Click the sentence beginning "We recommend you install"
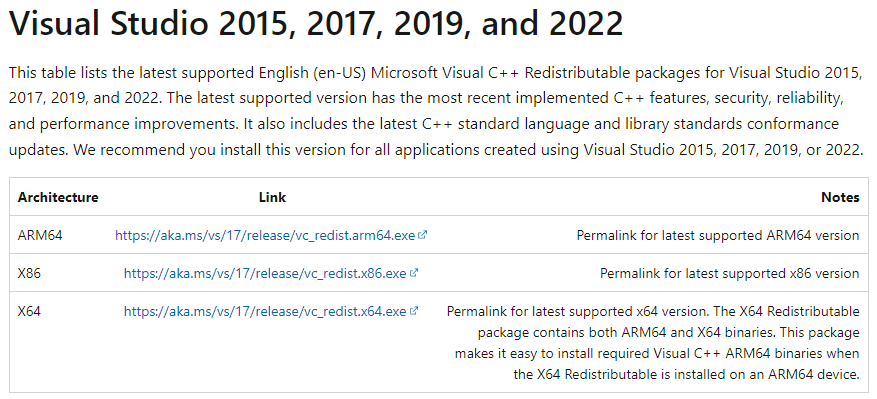Image resolution: width=877 pixels, height=399 pixels. 469,150
